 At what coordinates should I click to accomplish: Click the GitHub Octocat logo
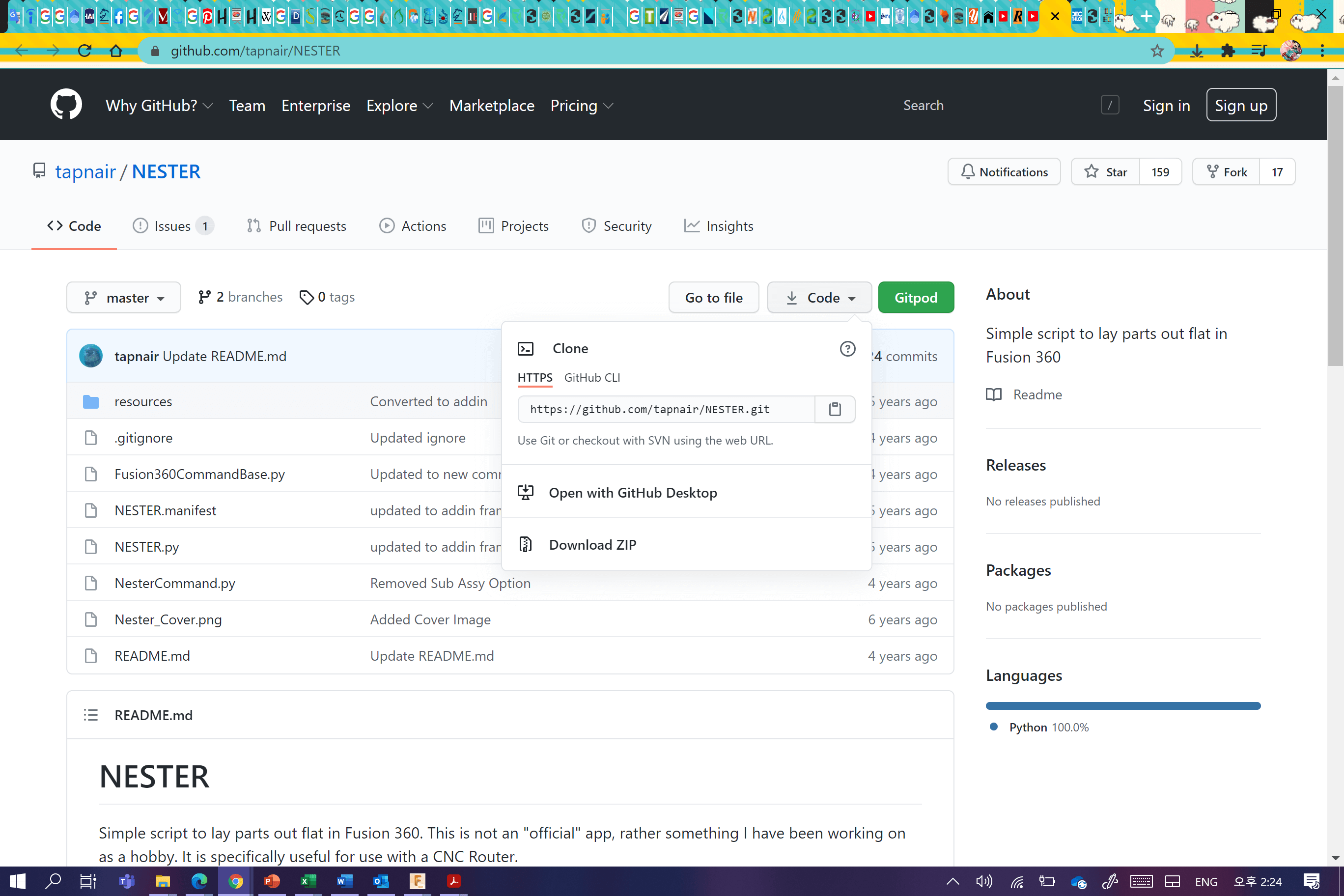[x=66, y=105]
